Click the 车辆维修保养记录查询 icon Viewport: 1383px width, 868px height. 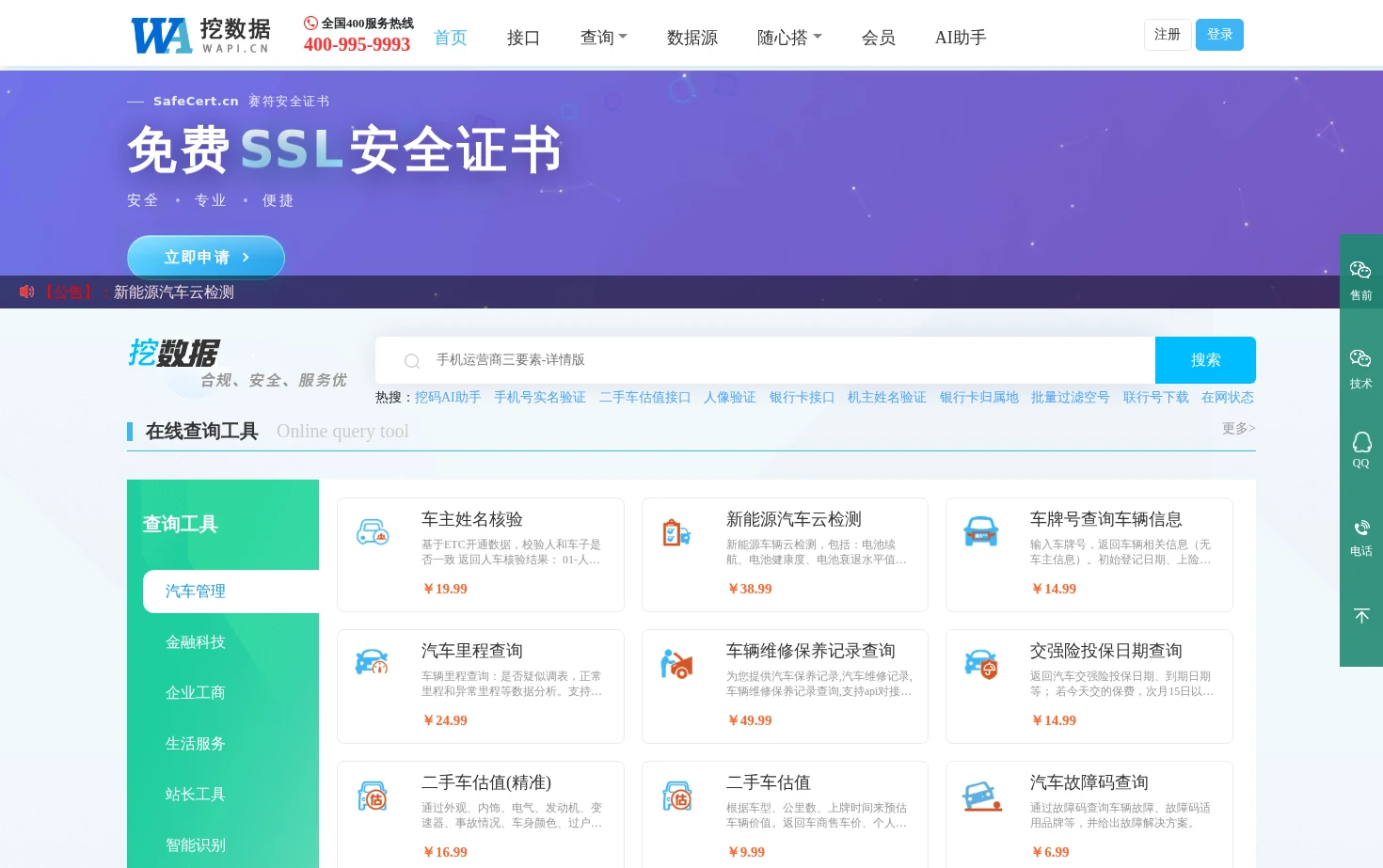(676, 664)
